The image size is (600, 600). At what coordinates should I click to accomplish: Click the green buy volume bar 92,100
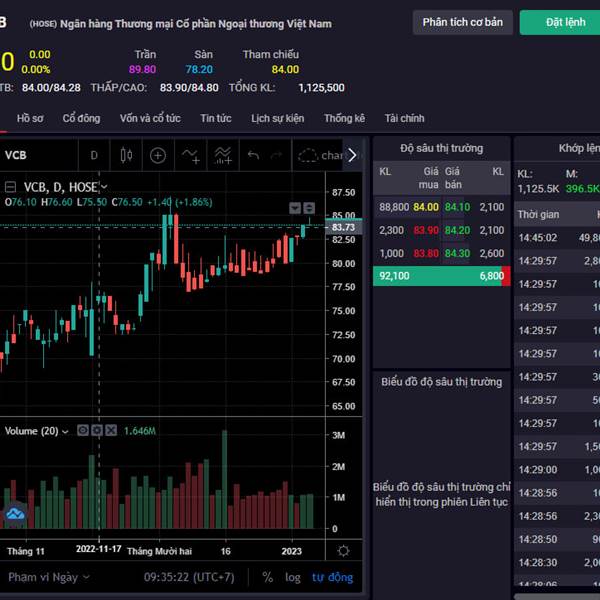(437, 276)
